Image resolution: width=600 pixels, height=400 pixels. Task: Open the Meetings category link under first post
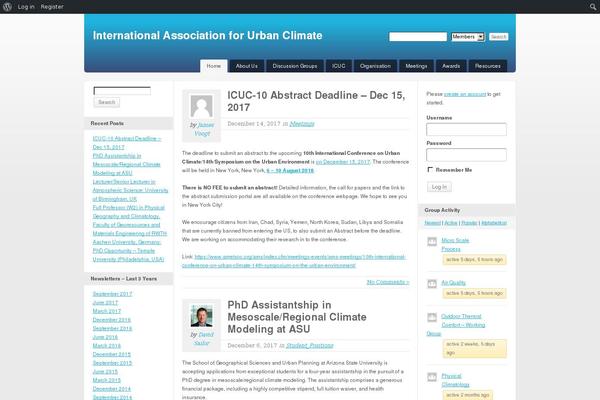pos(302,124)
